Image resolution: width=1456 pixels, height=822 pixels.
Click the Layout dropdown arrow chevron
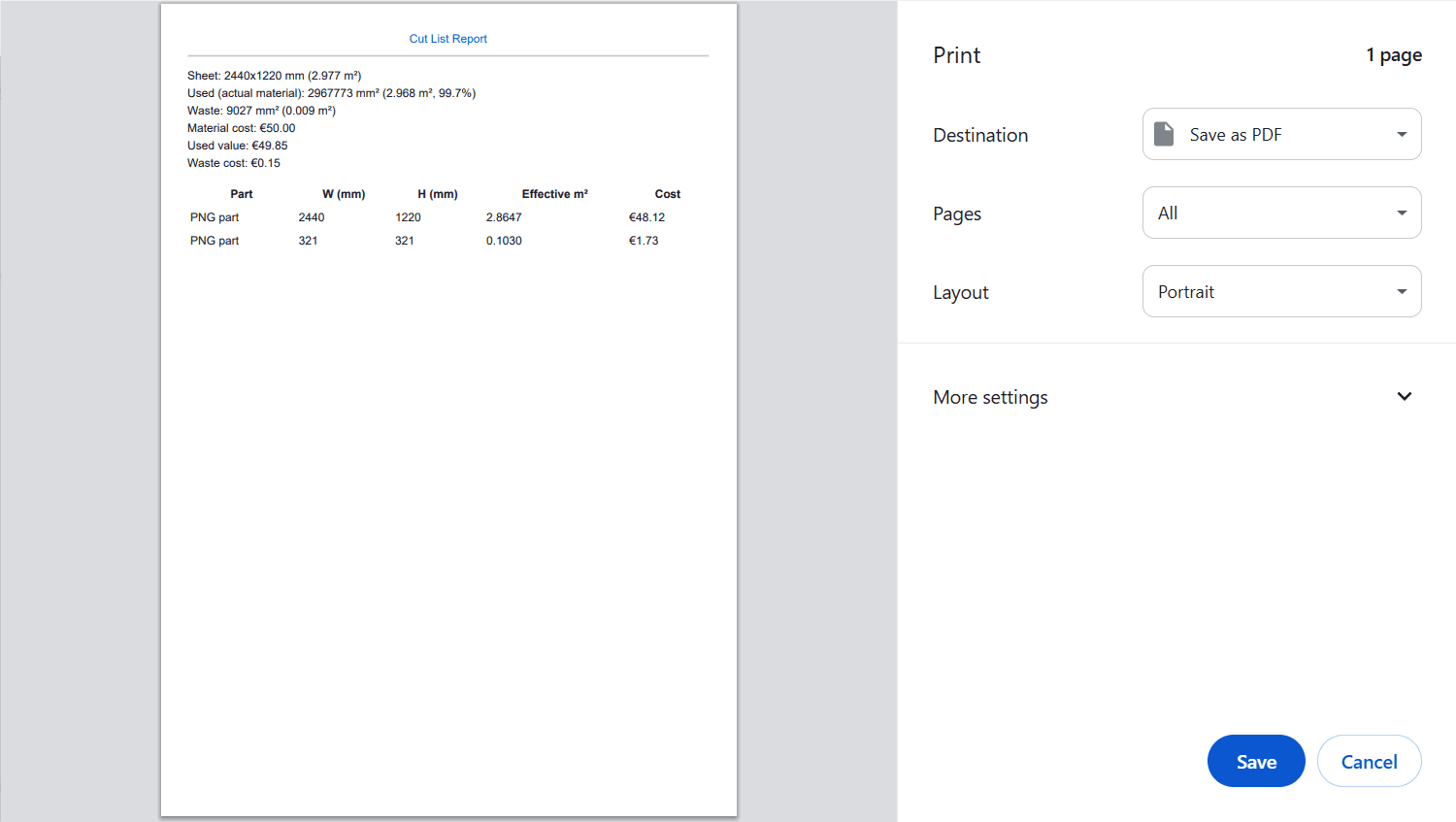[1401, 291]
